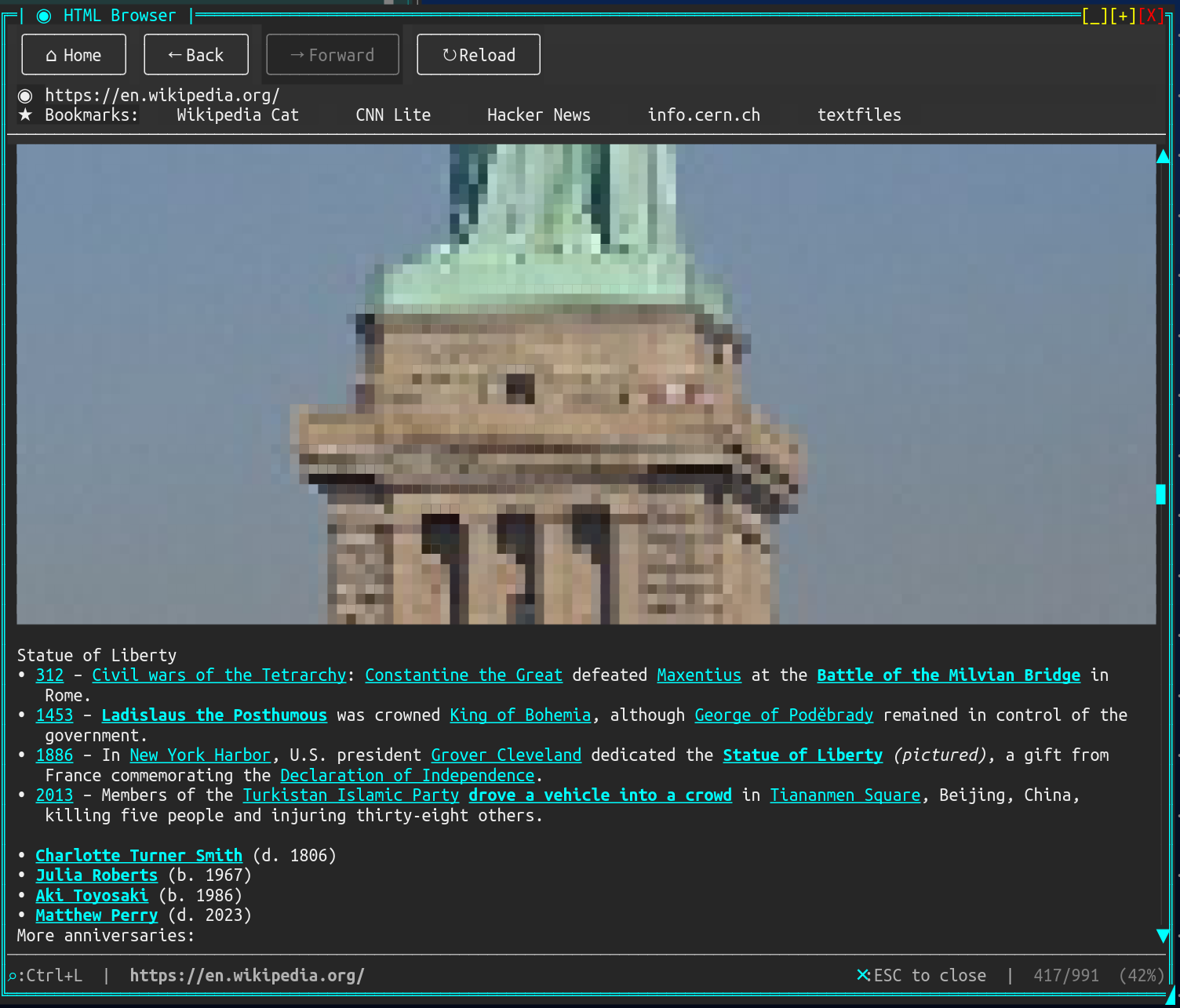Image resolution: width=1180 pixels, height=1008 pixels.
Task: Follow the Declaration of Independence link
Action: [407, 776]
